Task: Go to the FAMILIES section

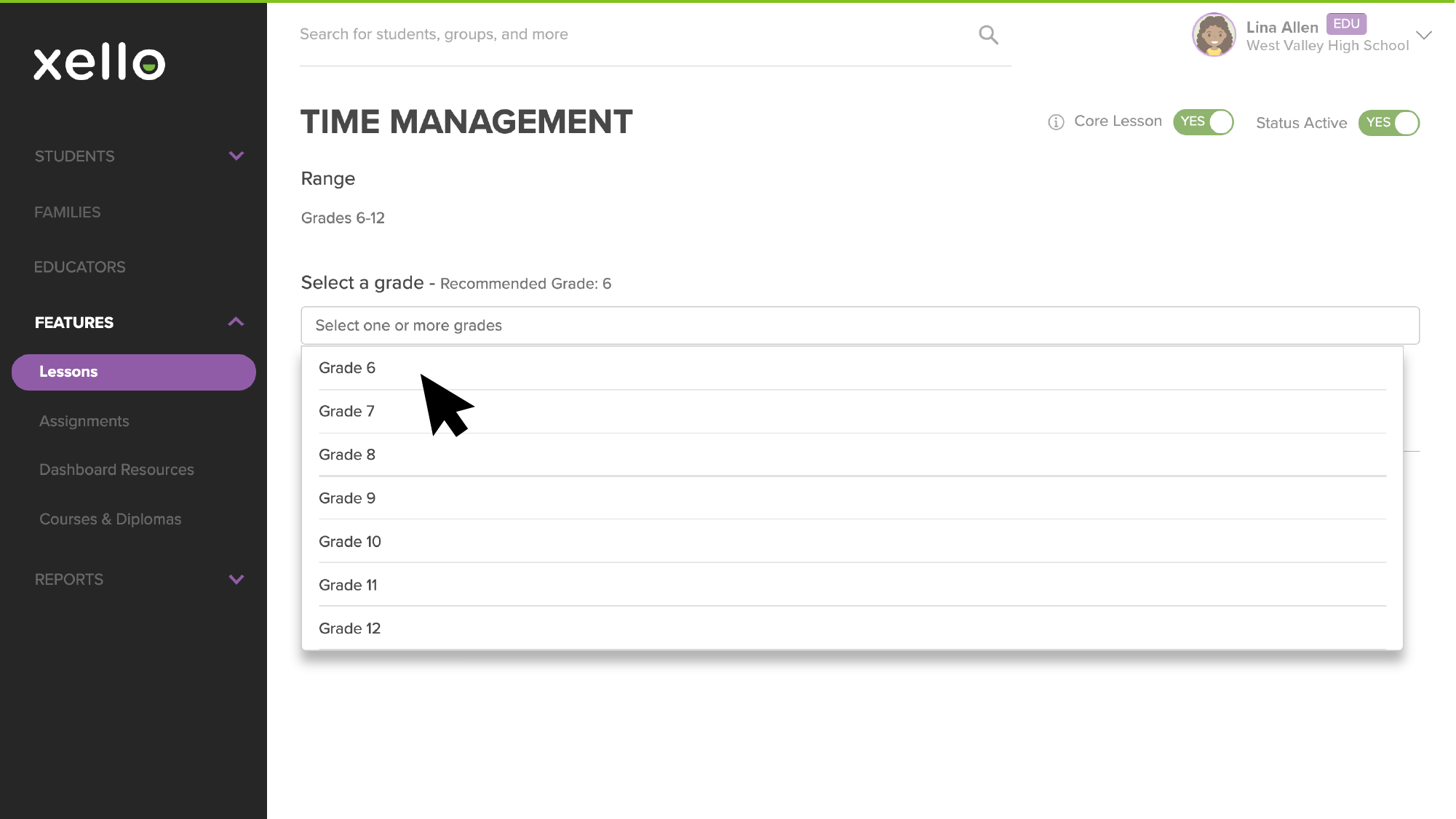Action: tap(67, 212)
